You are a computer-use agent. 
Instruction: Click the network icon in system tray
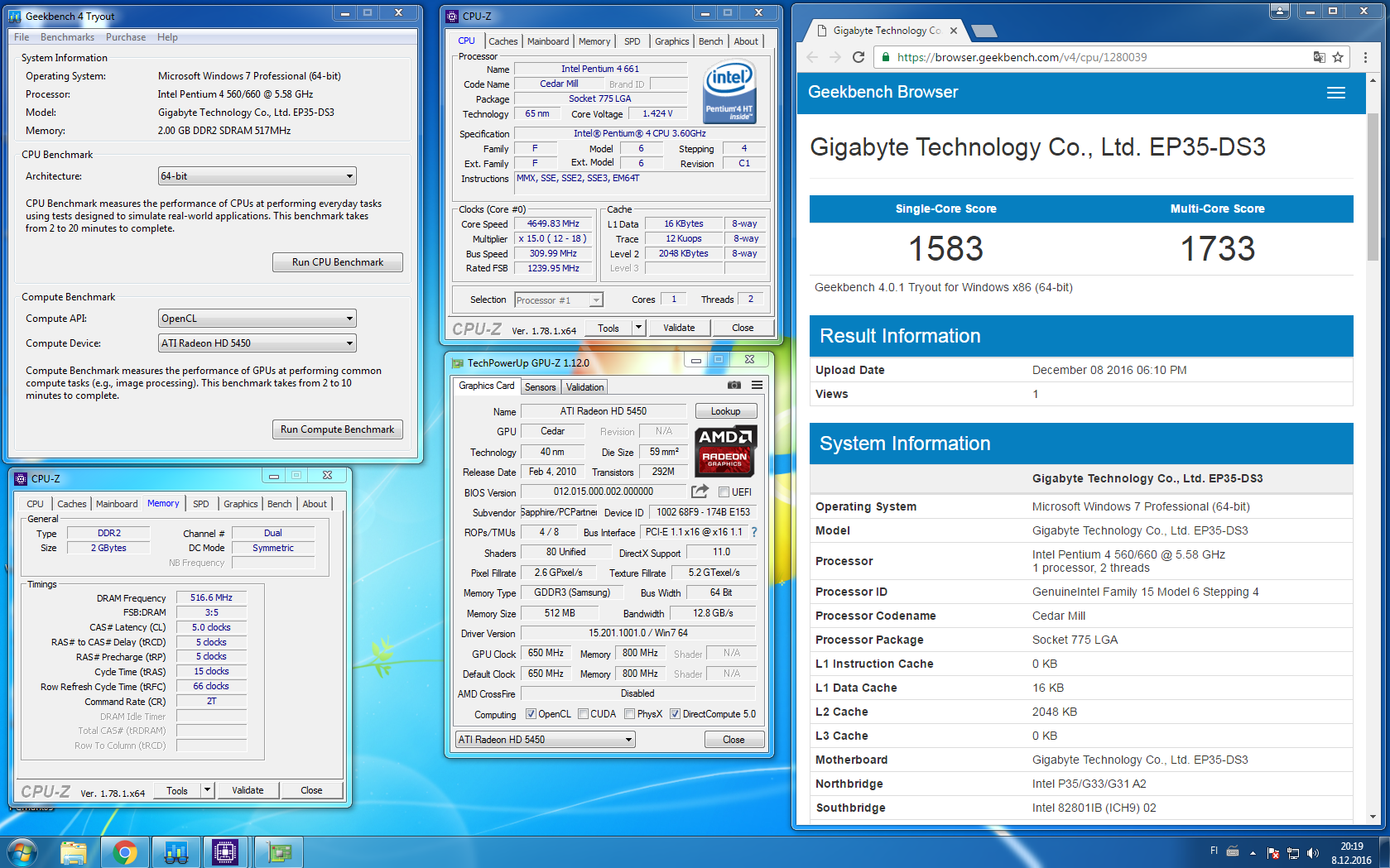click(x=1293, y=853)
